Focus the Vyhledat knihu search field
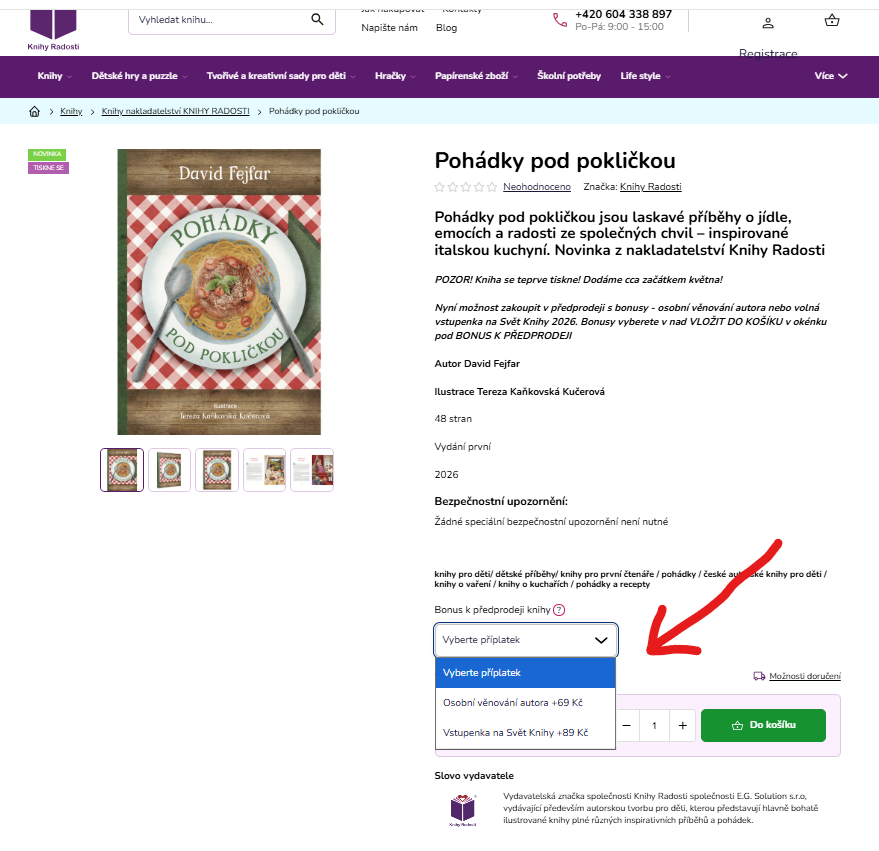 pyautogui.click(x=221, y=20)
